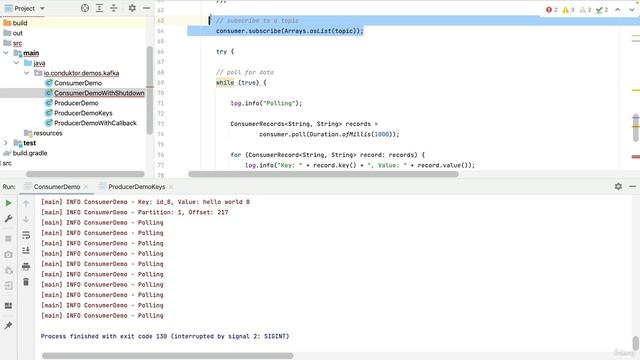The image size is (640, 360).
Task: Click the down stack trace arrow
Action: point(26,219)
